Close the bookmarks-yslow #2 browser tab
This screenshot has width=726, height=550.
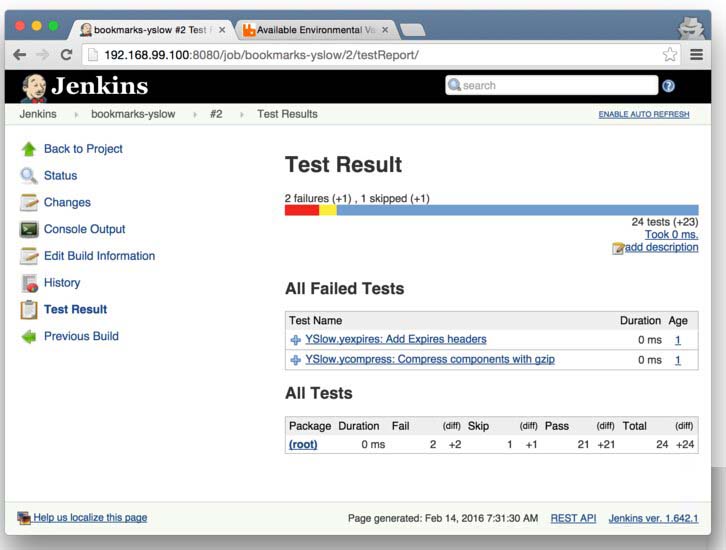(222, 30)
